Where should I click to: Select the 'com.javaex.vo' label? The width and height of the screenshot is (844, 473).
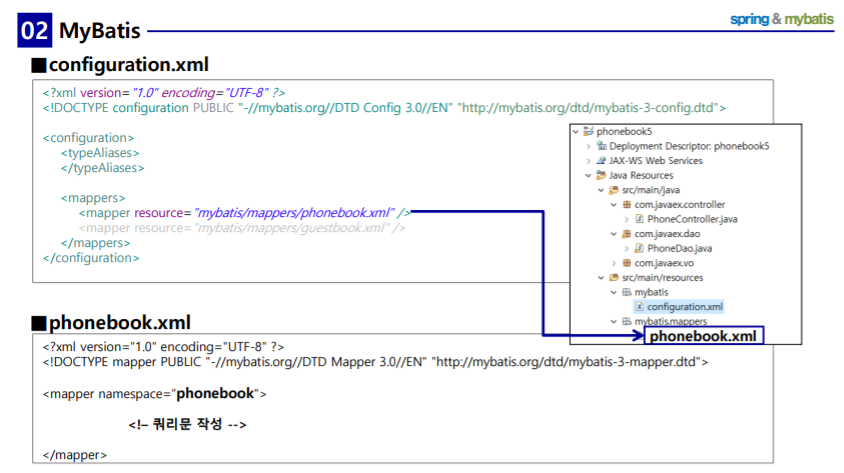pyautogui.click(x=664, y=263)
